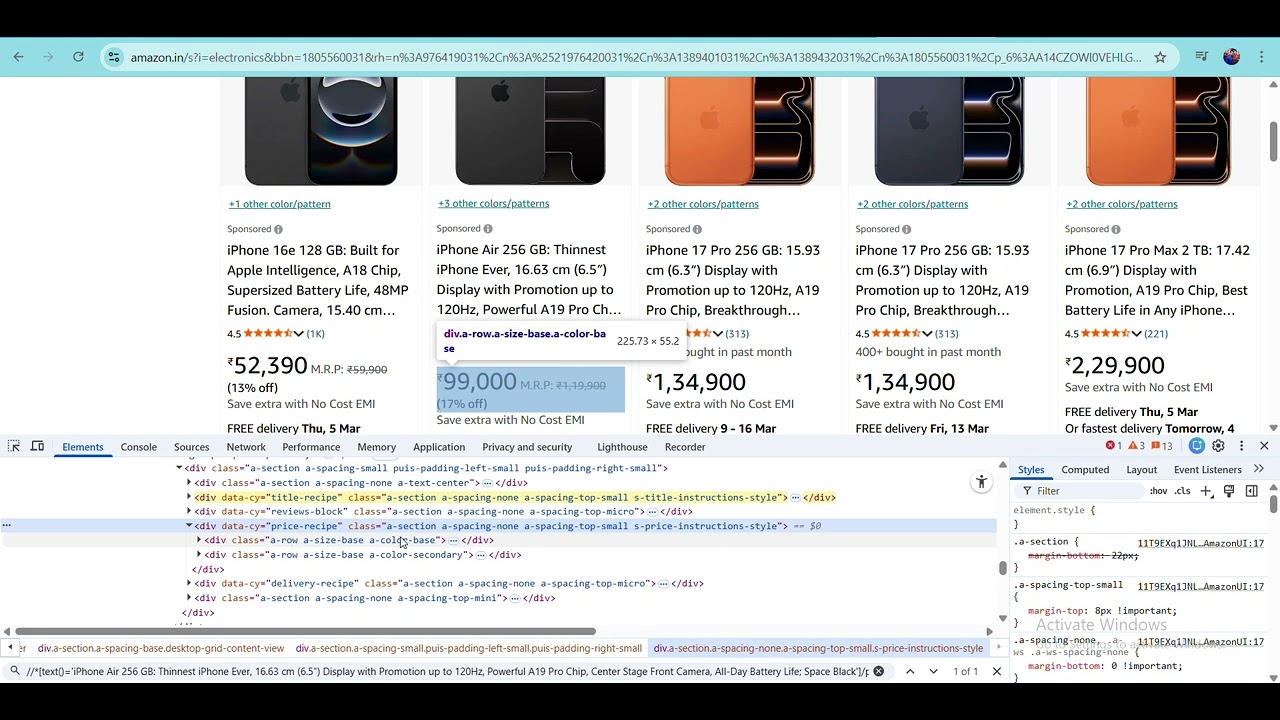Viewport: 1280px width, 720px height.
Task: Click Sponsored info icon for iPhone 17 Pro Max
Action: click(1116, 229)
